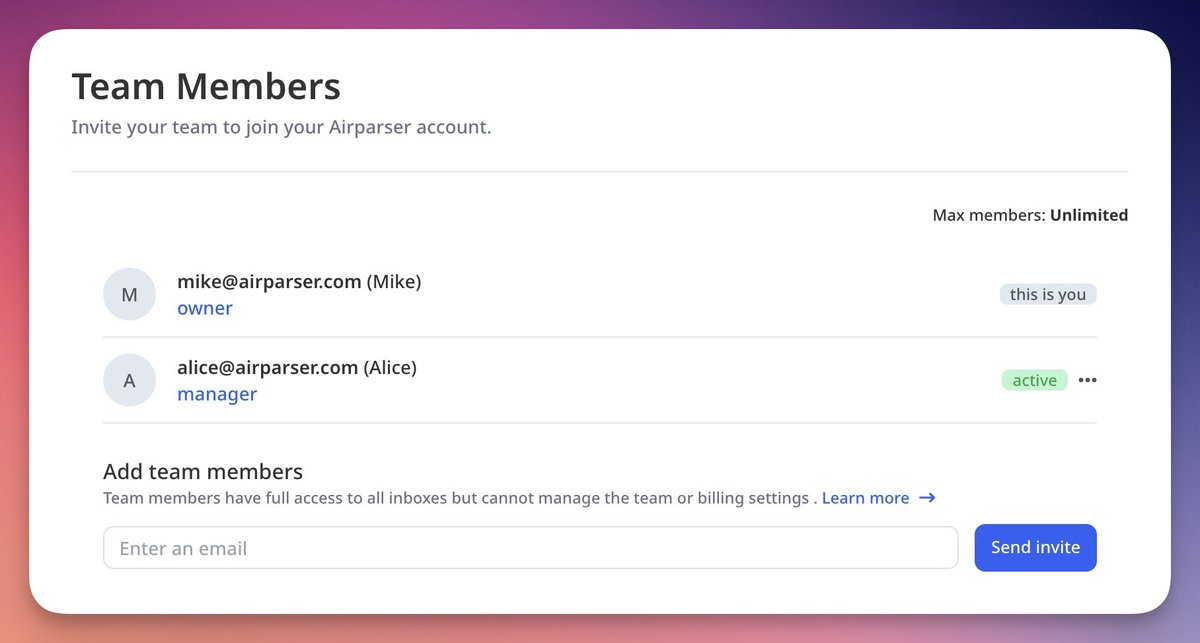Image resolution: width=1200 pixels, height=643 pixels.
Task: Click inside the Enter an email field
Action: [x=530, y=547]
